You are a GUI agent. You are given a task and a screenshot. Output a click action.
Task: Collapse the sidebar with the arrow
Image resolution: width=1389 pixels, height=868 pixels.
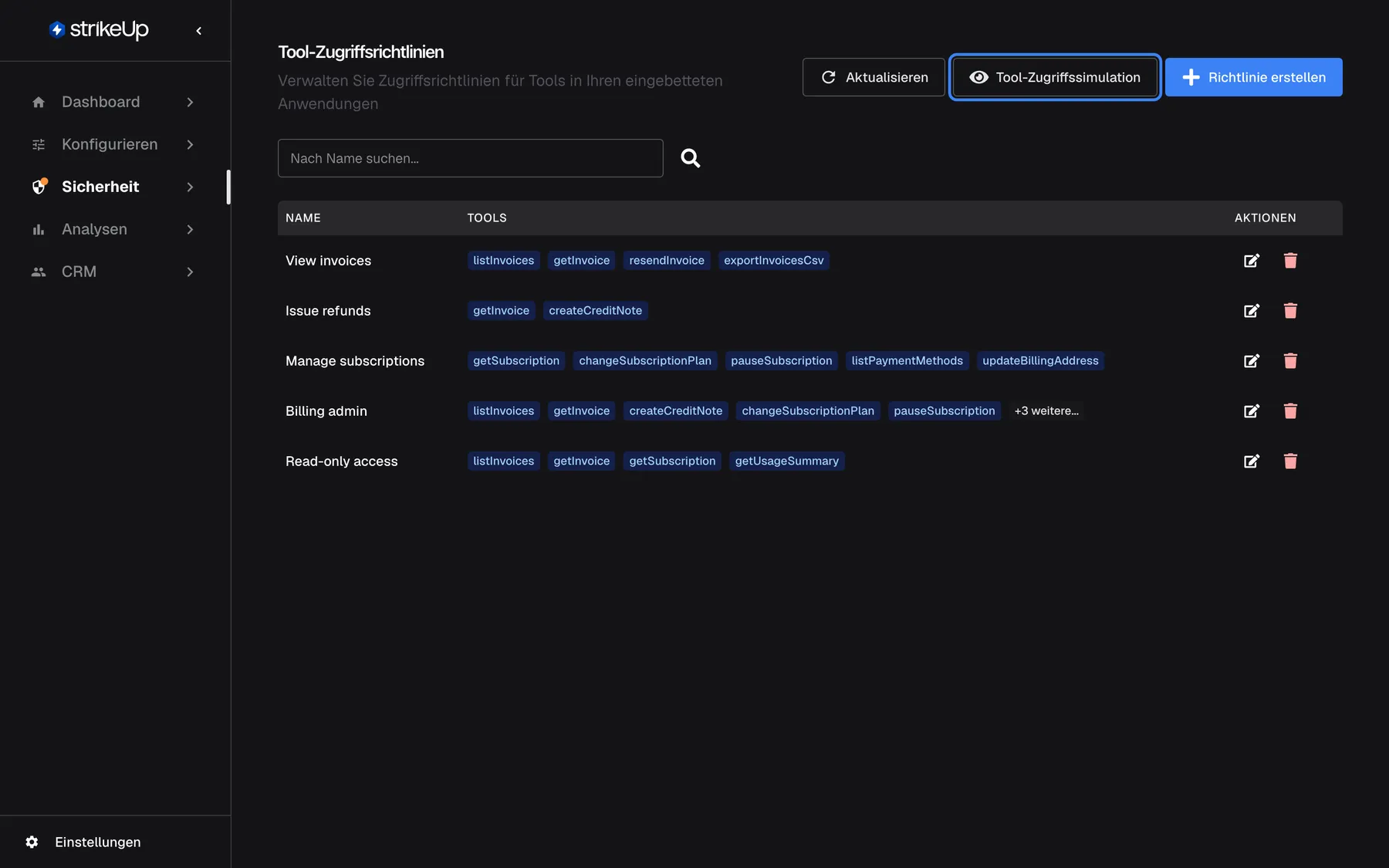click(x=199, y=31)
